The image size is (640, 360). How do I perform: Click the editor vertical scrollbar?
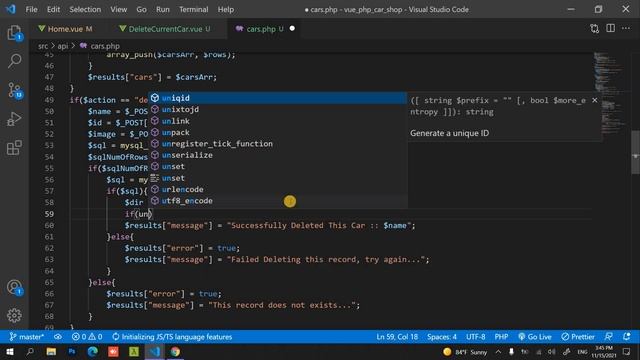[636, 152]
